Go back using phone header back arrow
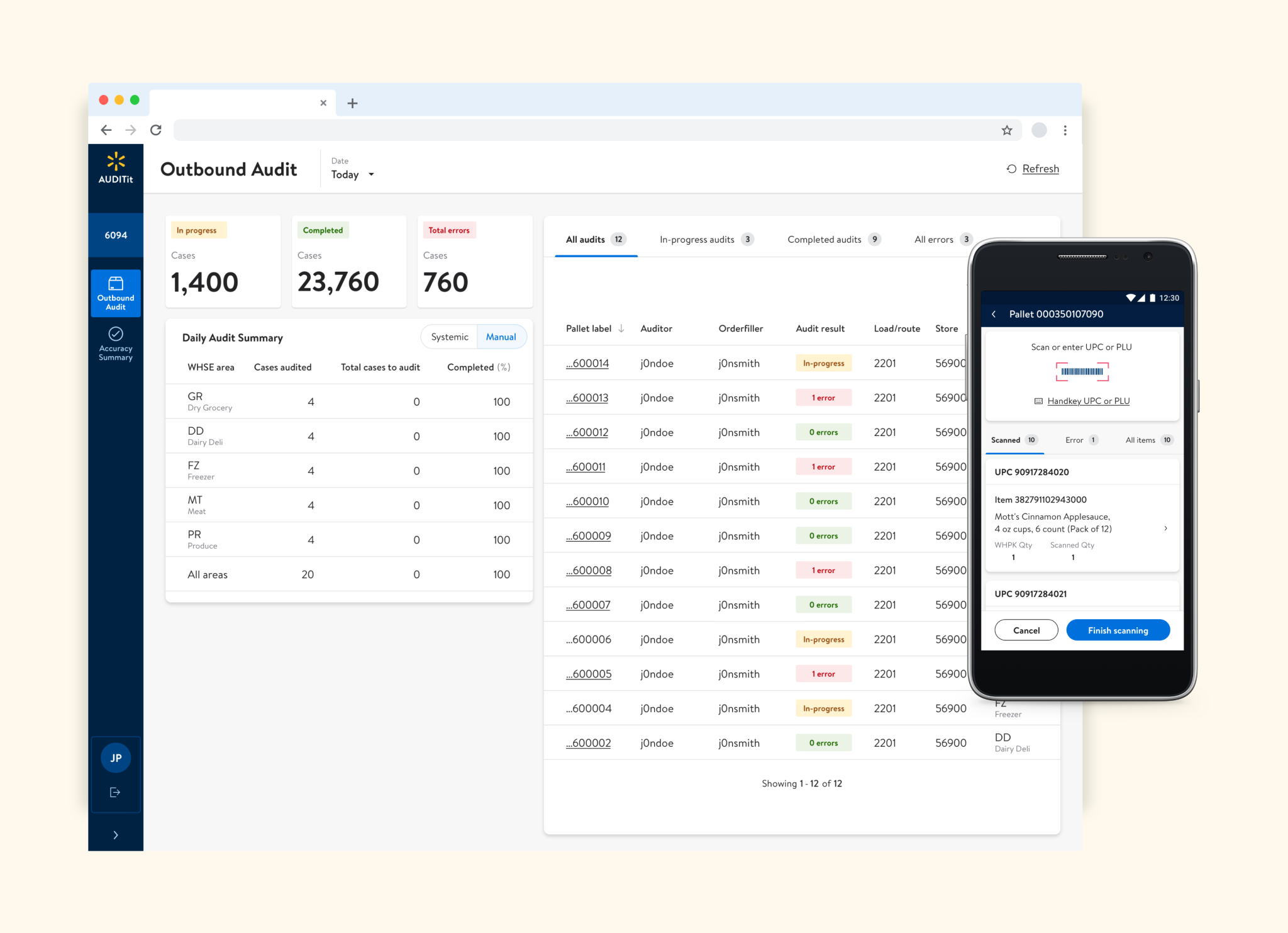1288x933 pixels. 994,314
